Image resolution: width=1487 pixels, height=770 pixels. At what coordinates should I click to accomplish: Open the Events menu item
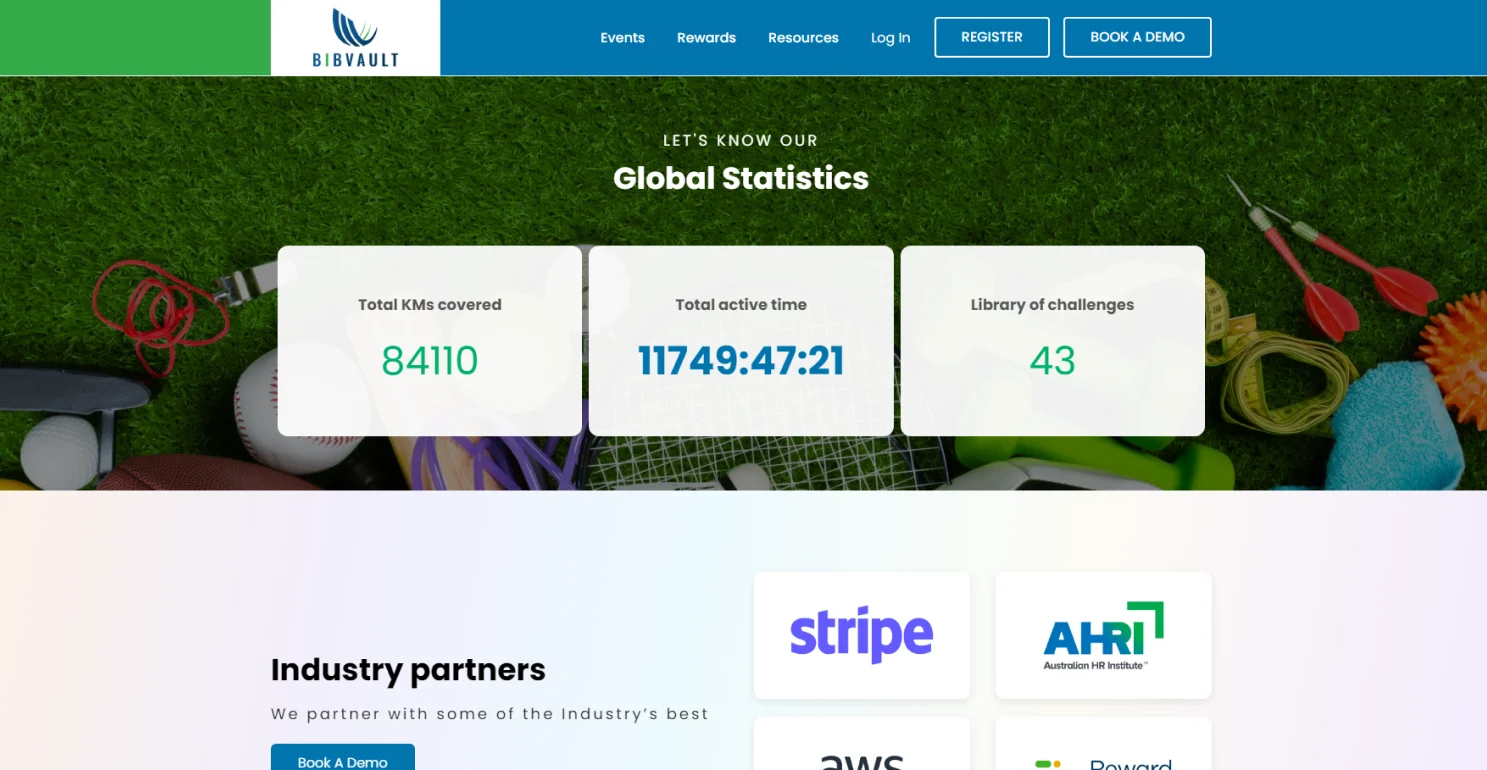pos(622,38)
